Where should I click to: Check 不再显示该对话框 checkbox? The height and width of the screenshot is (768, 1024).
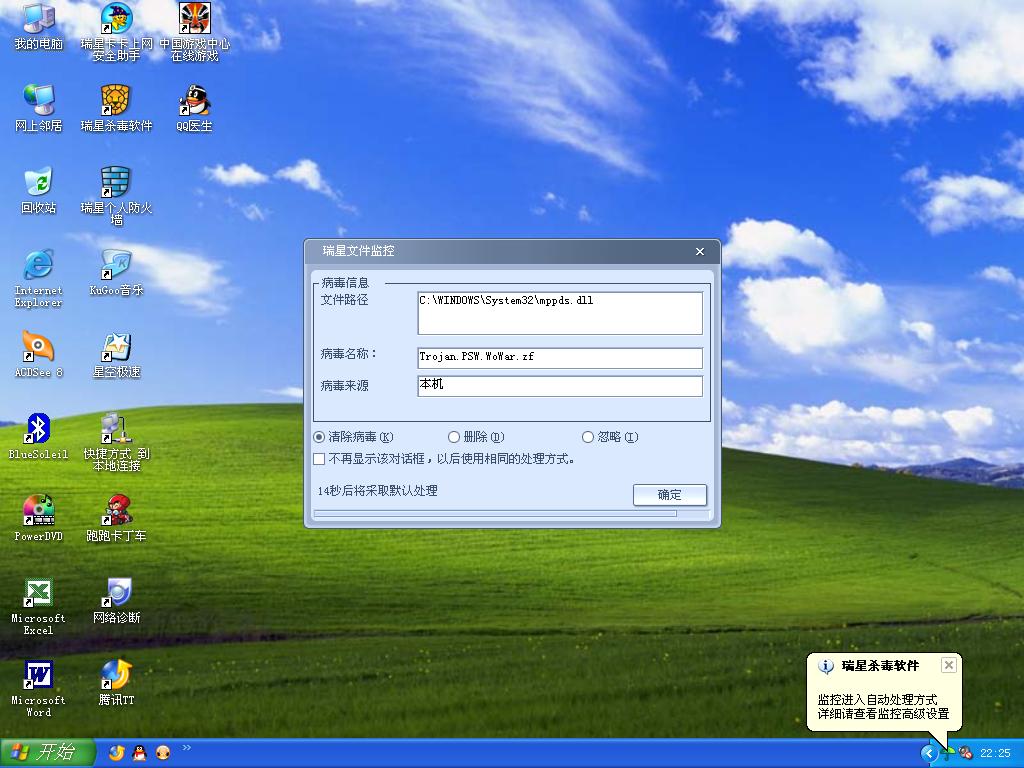(x=319, y=459)
